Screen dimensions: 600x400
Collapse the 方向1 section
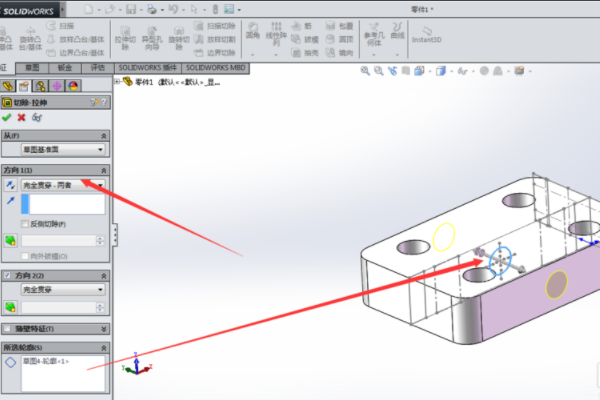click(x=104, y=170)
